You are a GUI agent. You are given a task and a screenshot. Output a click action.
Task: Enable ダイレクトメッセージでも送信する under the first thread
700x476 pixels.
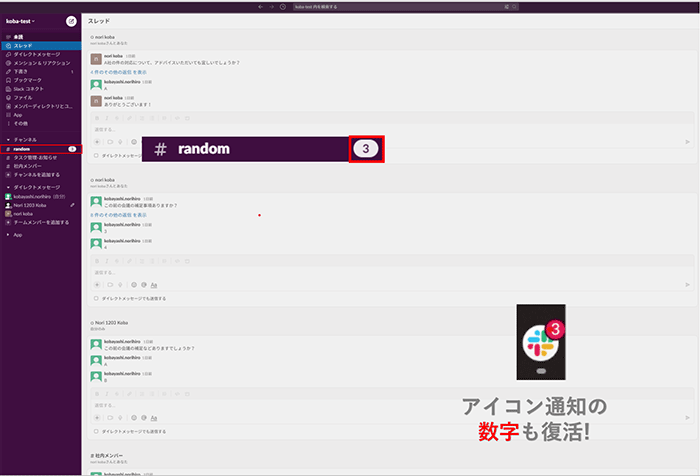pos(96,156)
